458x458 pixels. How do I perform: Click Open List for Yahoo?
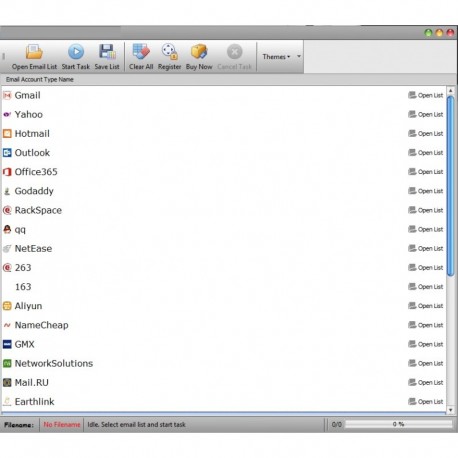pyautogui.click(x=426, y=114)
